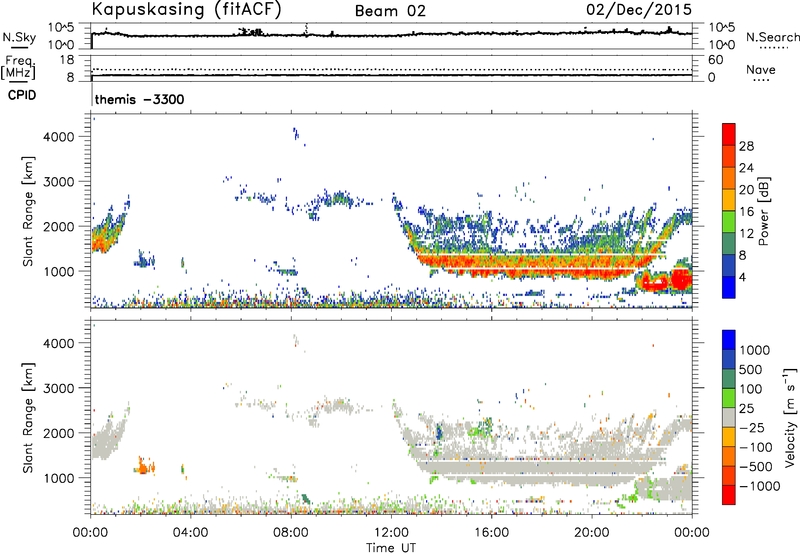Click the '-1000' value on the velocity colorbar
Screen dimensions: 800x554
pyautogui.click(x=760, y=486)
